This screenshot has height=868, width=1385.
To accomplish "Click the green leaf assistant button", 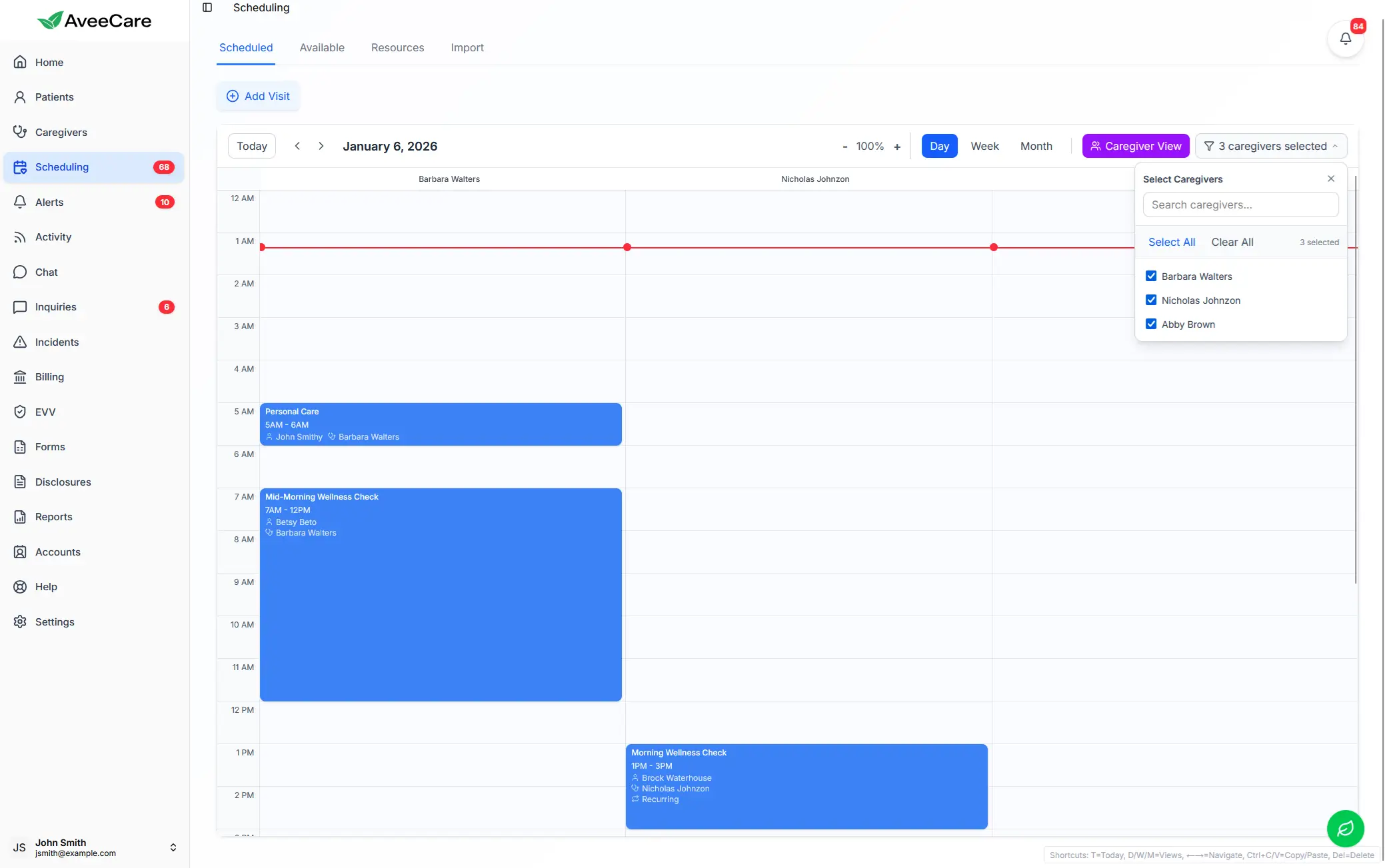I will click(x=1345, y=828).
